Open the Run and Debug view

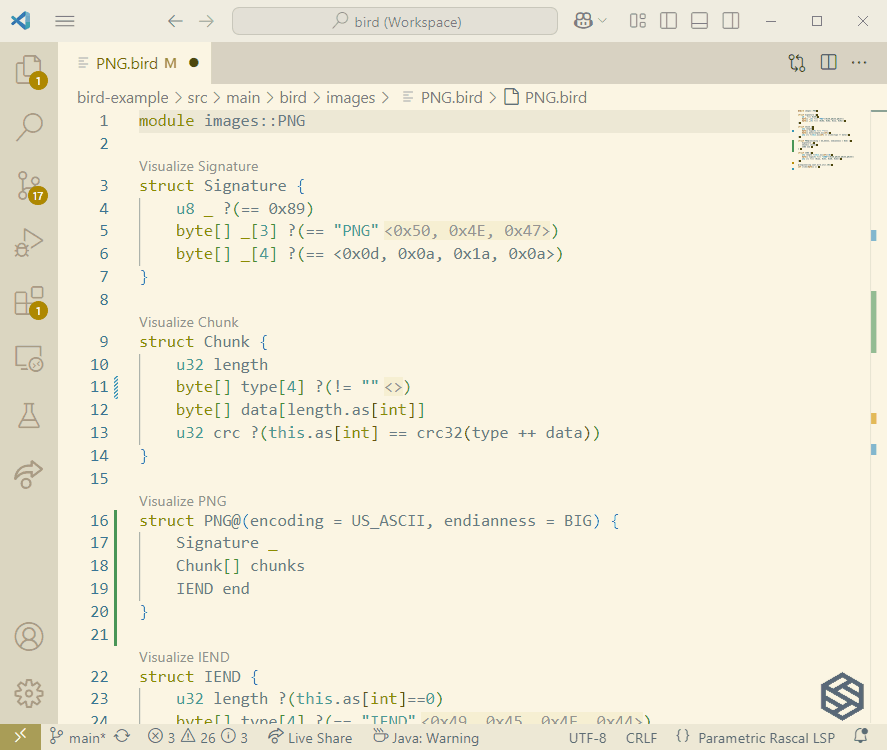click(x=30, y=241)
